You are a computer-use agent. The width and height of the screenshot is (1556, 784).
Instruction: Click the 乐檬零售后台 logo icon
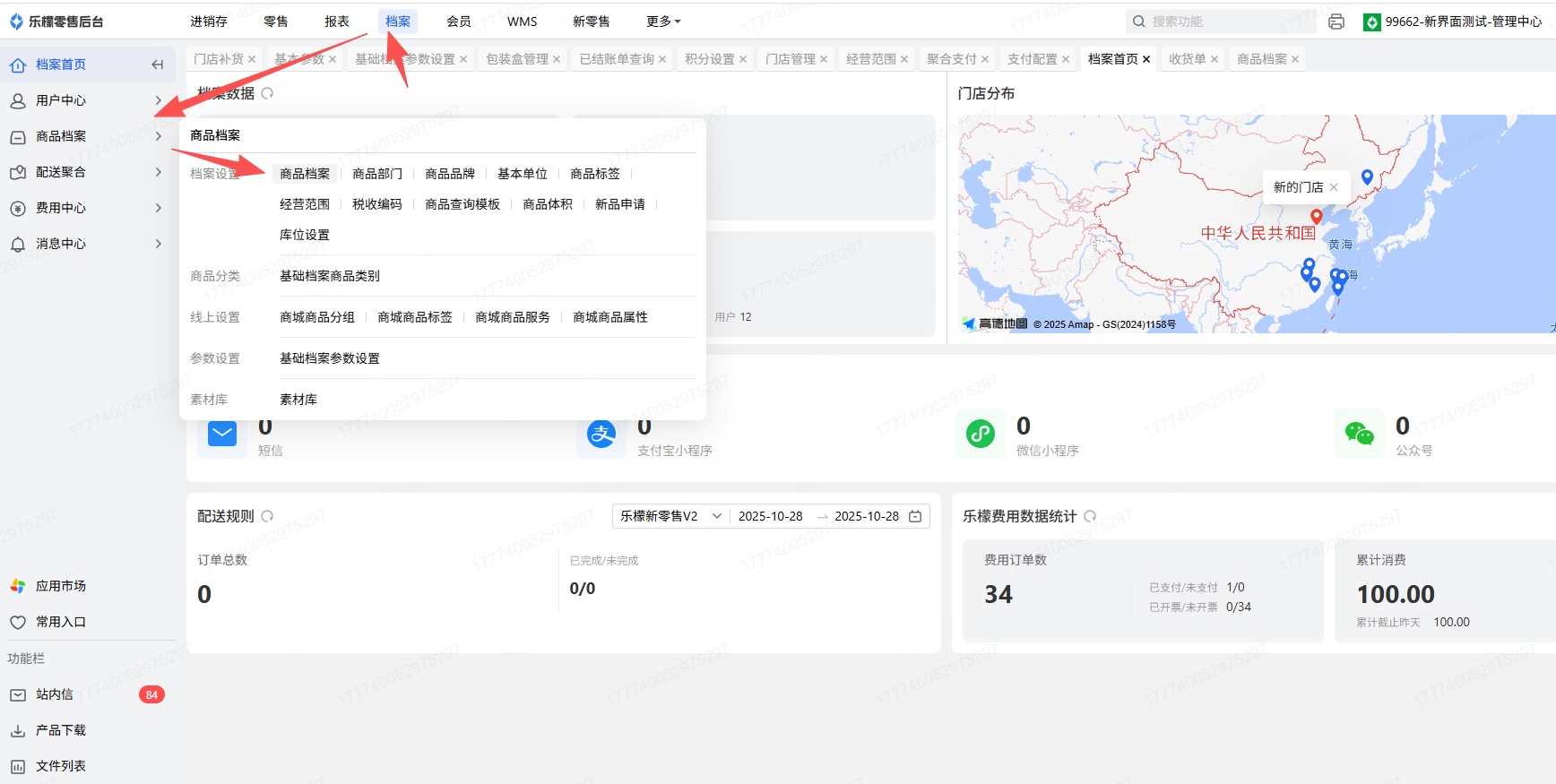coord(16,22)
